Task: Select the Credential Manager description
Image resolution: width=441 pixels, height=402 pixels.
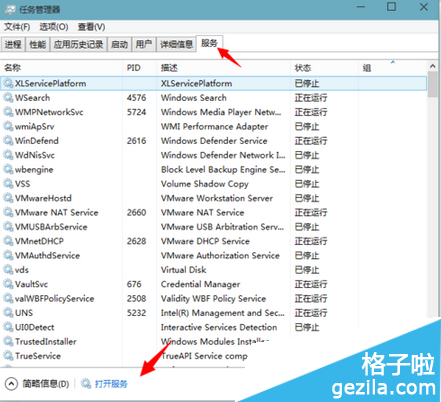Action: click(200, 284)
